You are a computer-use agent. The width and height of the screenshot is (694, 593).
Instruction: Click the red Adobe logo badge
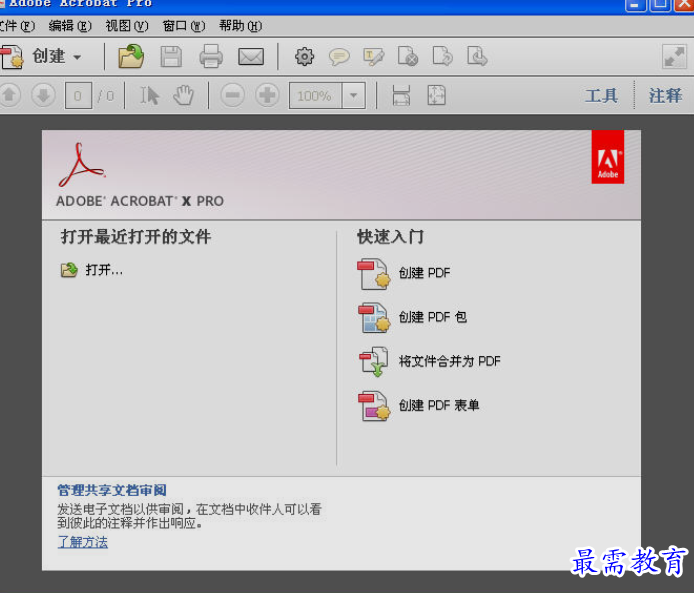coord(608,157)
